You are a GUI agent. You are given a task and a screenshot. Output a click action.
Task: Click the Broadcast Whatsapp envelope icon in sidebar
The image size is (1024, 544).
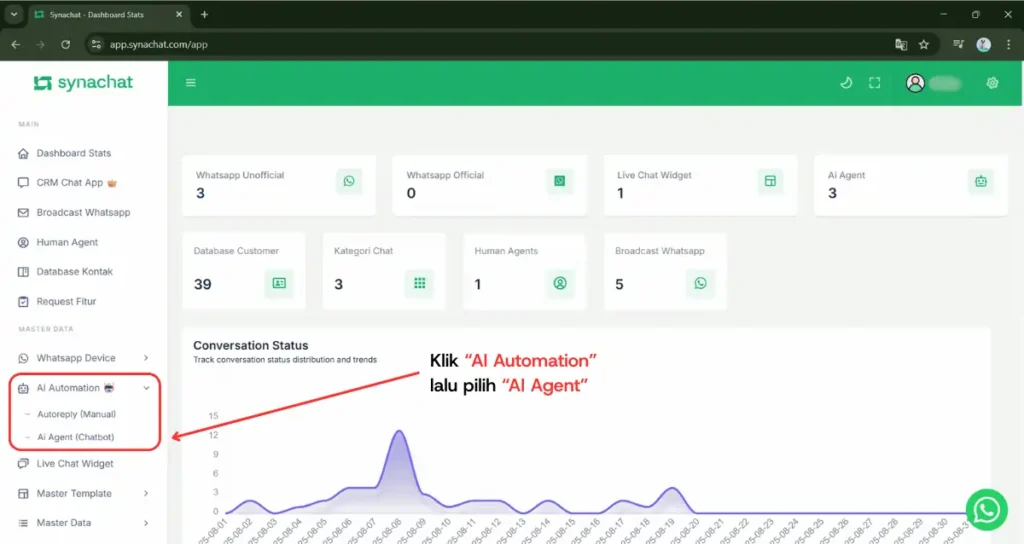[x=23, y=212]
